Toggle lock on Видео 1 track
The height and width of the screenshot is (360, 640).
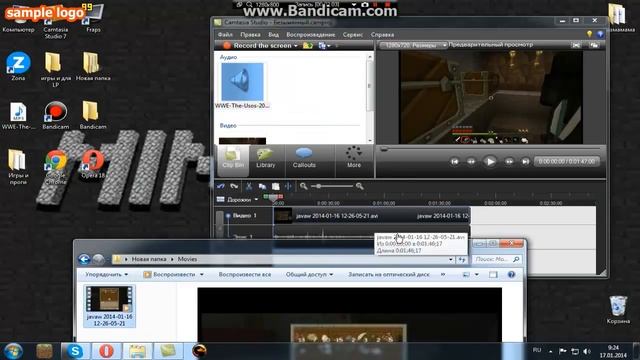[228, 216]
